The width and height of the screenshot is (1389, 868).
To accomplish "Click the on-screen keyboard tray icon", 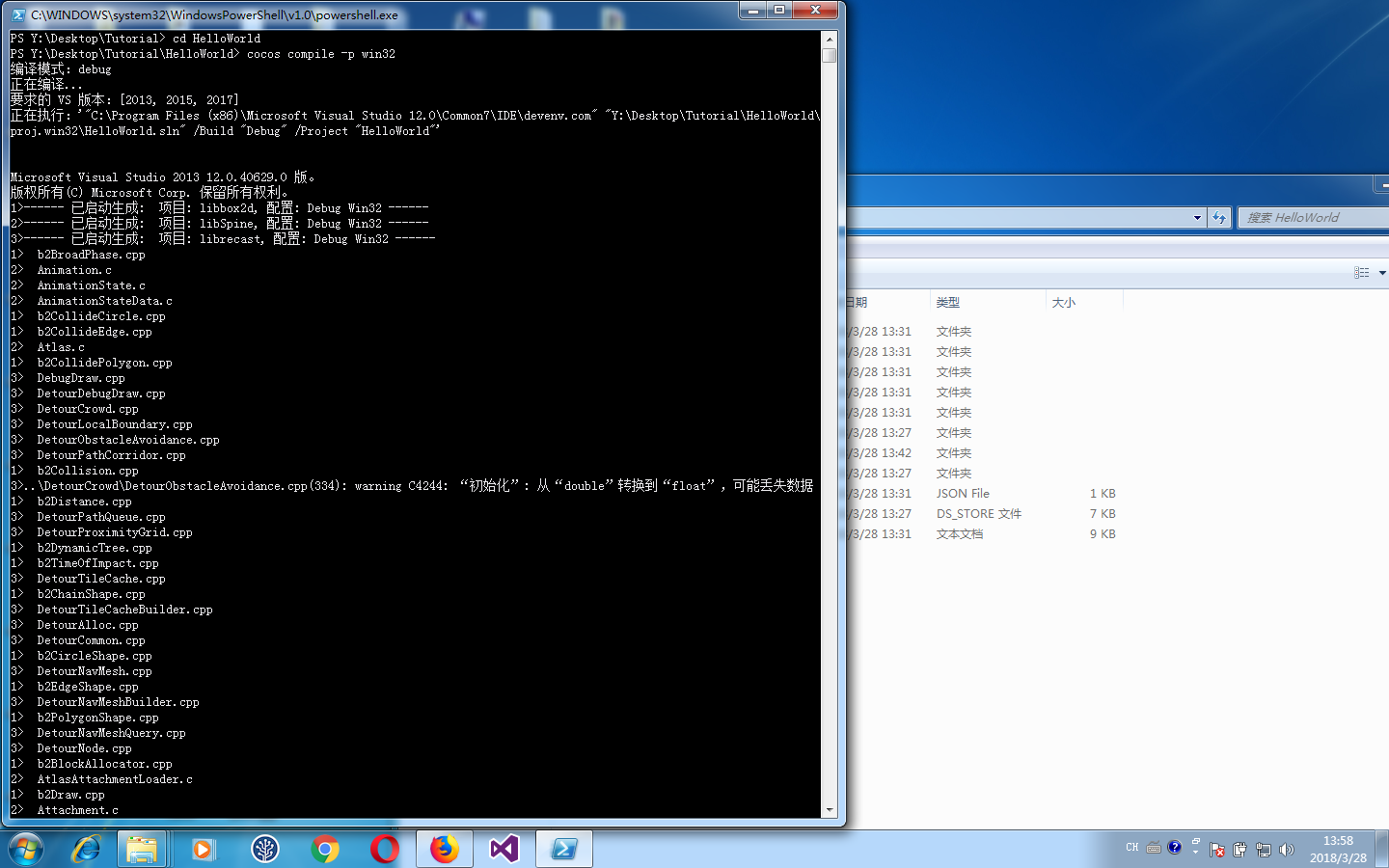I will (x=1153, y=848).
